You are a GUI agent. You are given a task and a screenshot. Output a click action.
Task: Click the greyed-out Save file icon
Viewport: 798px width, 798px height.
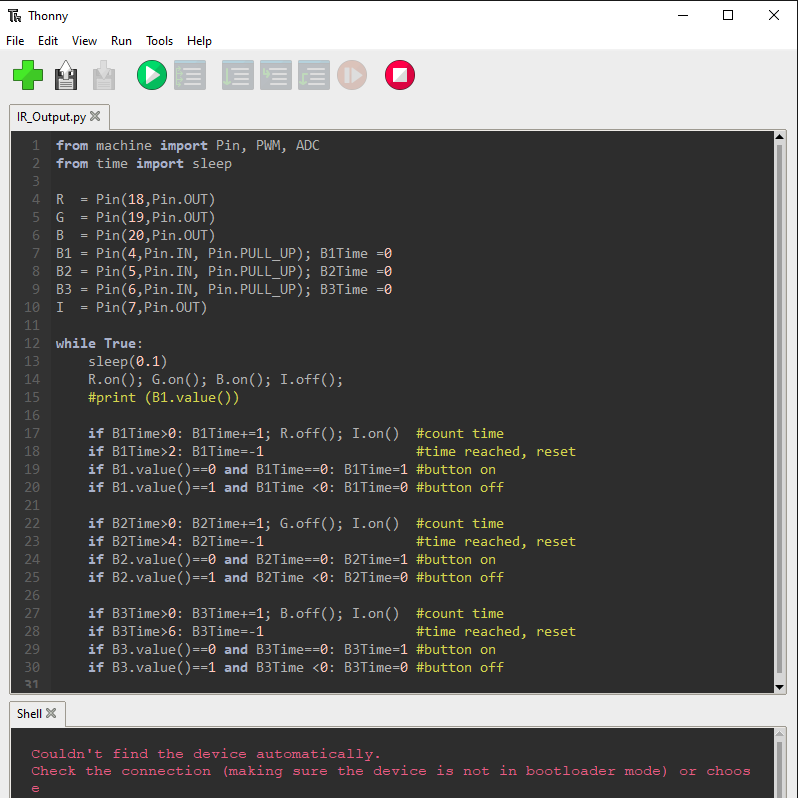(104, 75)
